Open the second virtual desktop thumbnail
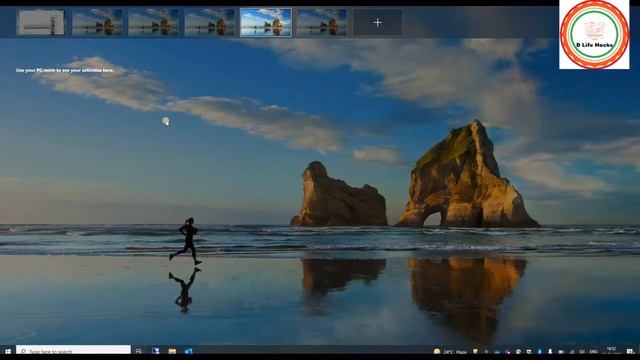The width and height of the screenshot is (640, 360). coord(97,22)
